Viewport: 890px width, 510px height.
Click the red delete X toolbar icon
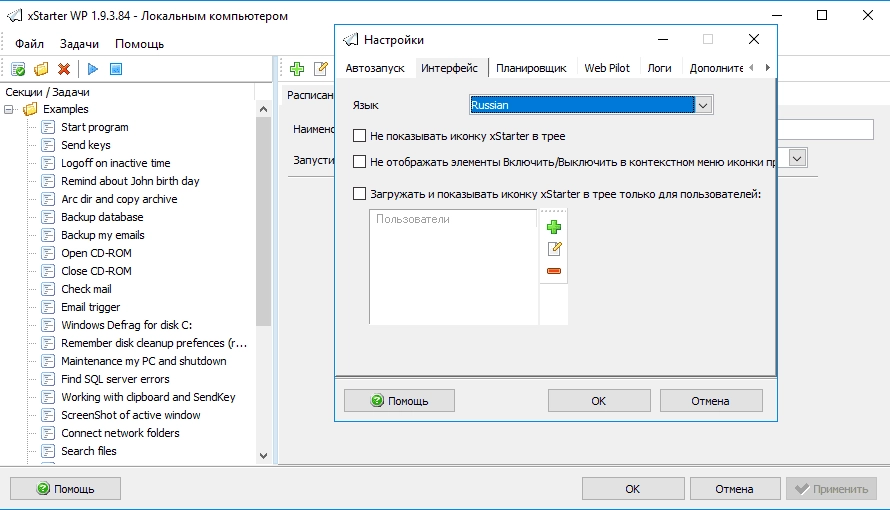point(64,69)
